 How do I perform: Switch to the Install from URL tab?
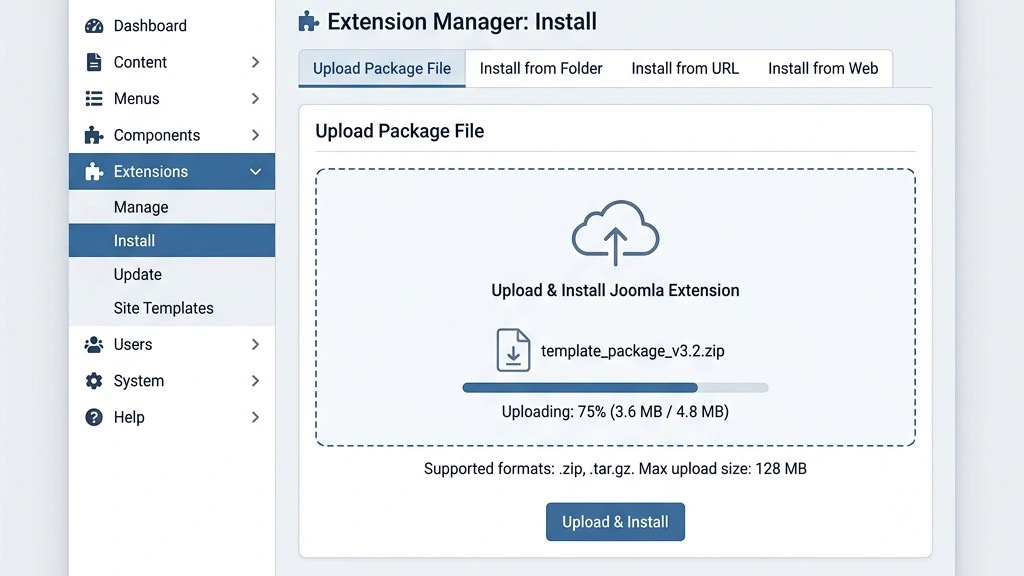click(x=684, y=68)
